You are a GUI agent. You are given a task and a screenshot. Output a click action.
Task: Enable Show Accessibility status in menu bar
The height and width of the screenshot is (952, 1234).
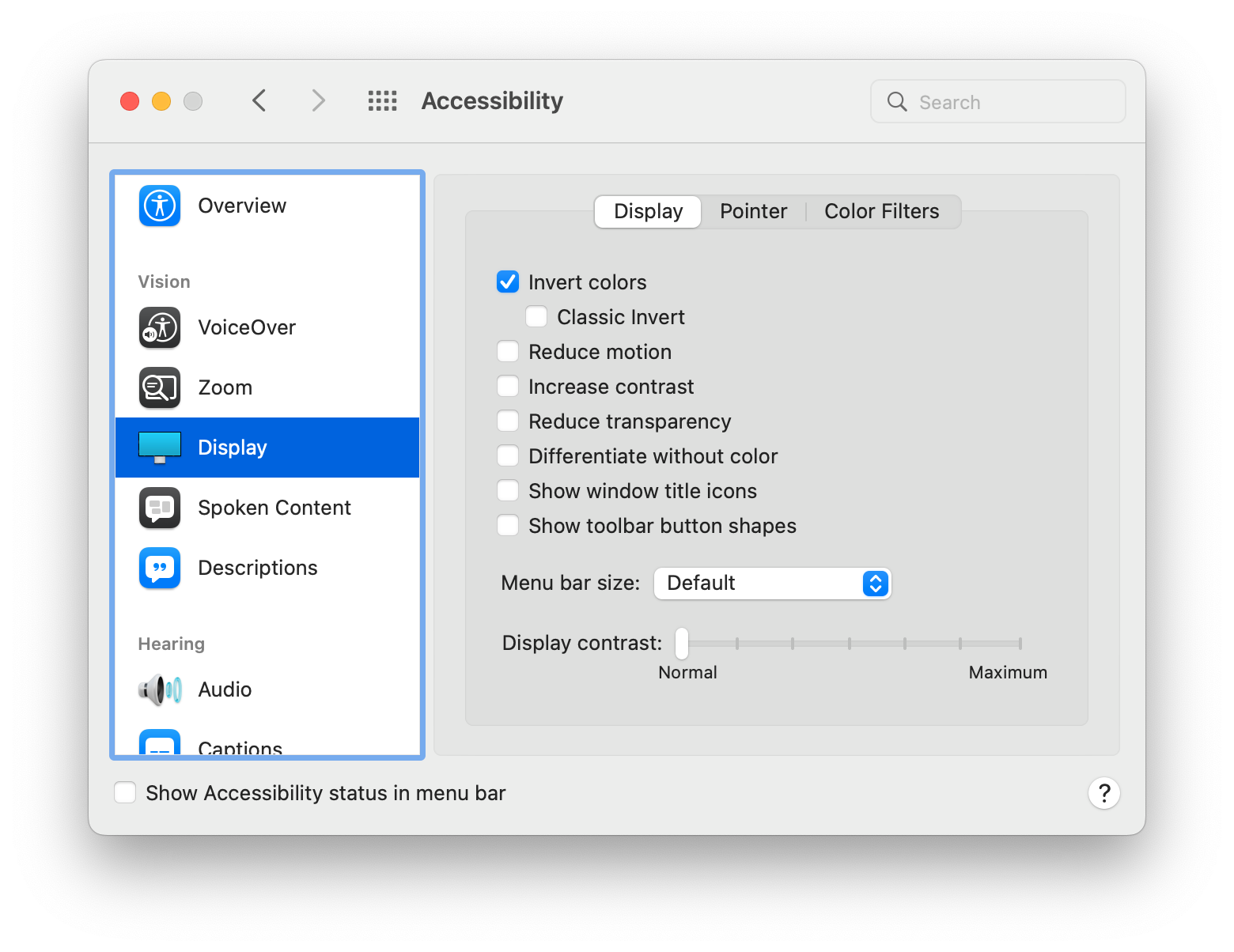pos(125,791)
